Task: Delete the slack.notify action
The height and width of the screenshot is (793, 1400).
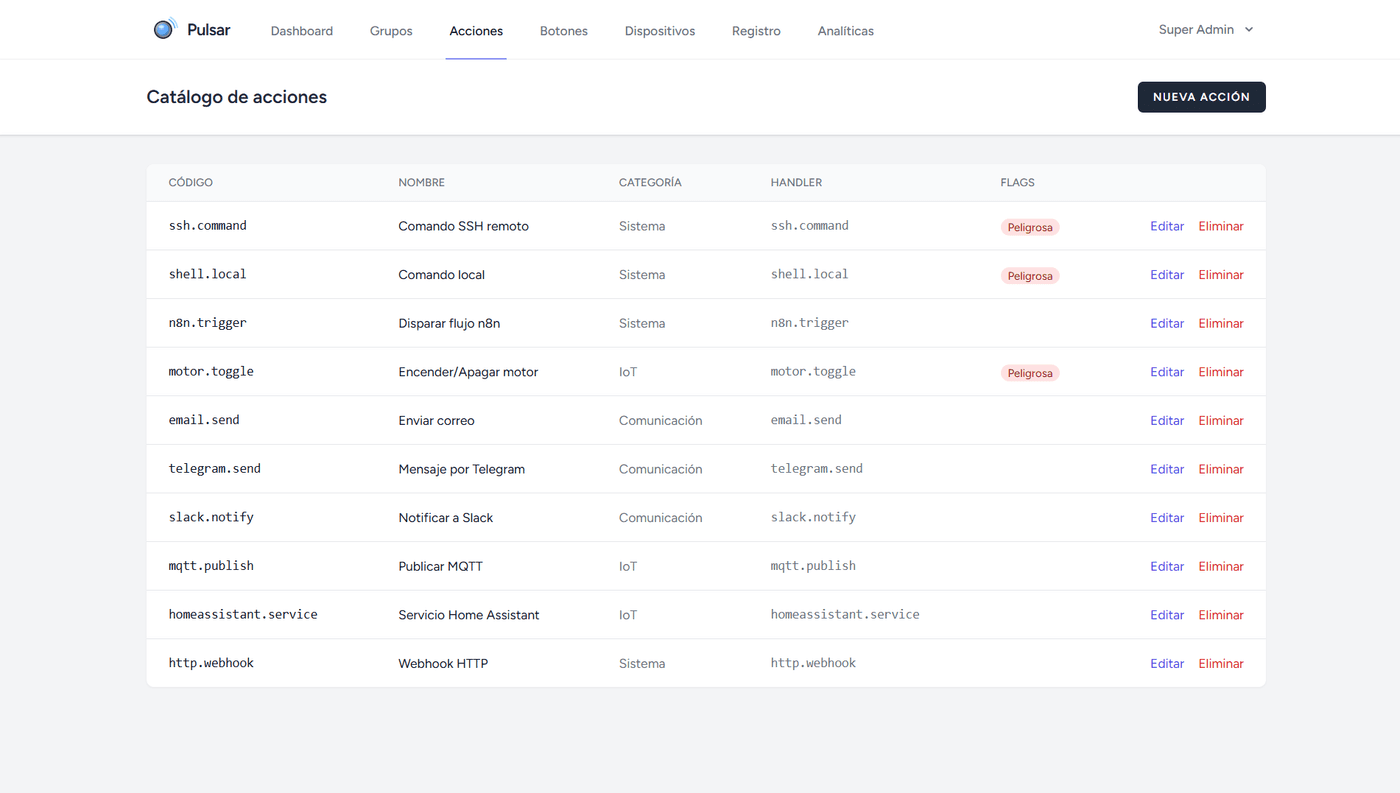Action: [1221, 518]
